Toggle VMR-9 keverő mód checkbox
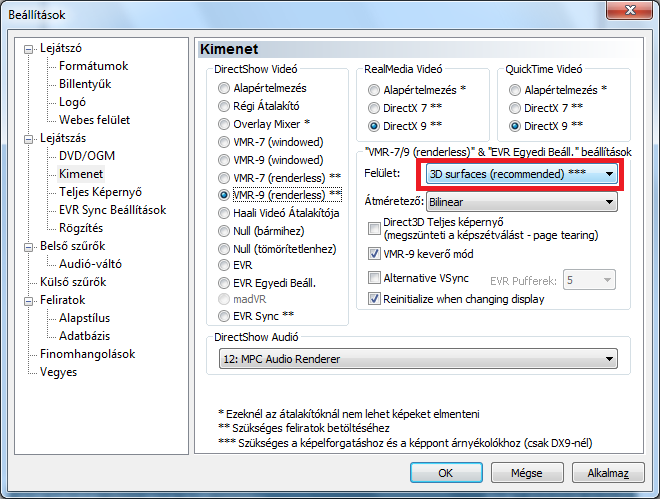Screen dimensions: 660x499 click(374, 254)
